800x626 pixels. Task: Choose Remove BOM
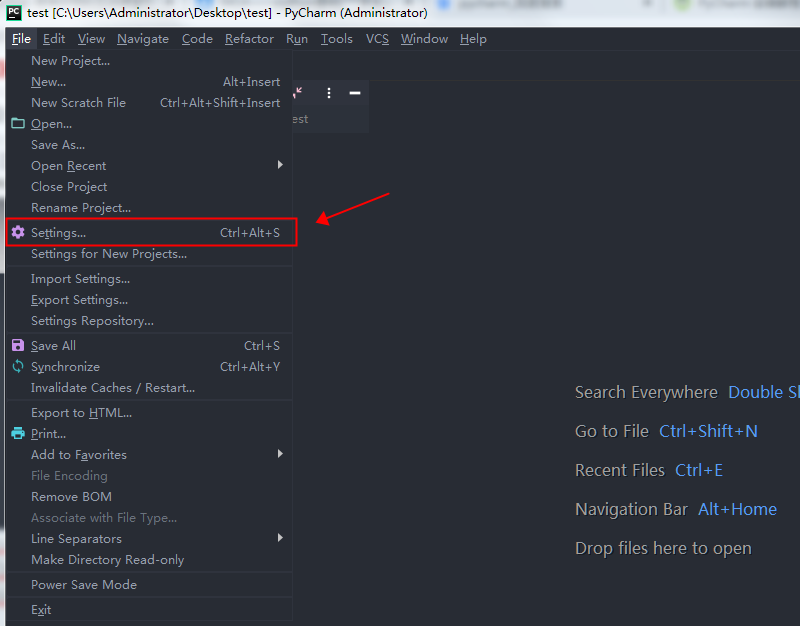click(x=149, y=496)
